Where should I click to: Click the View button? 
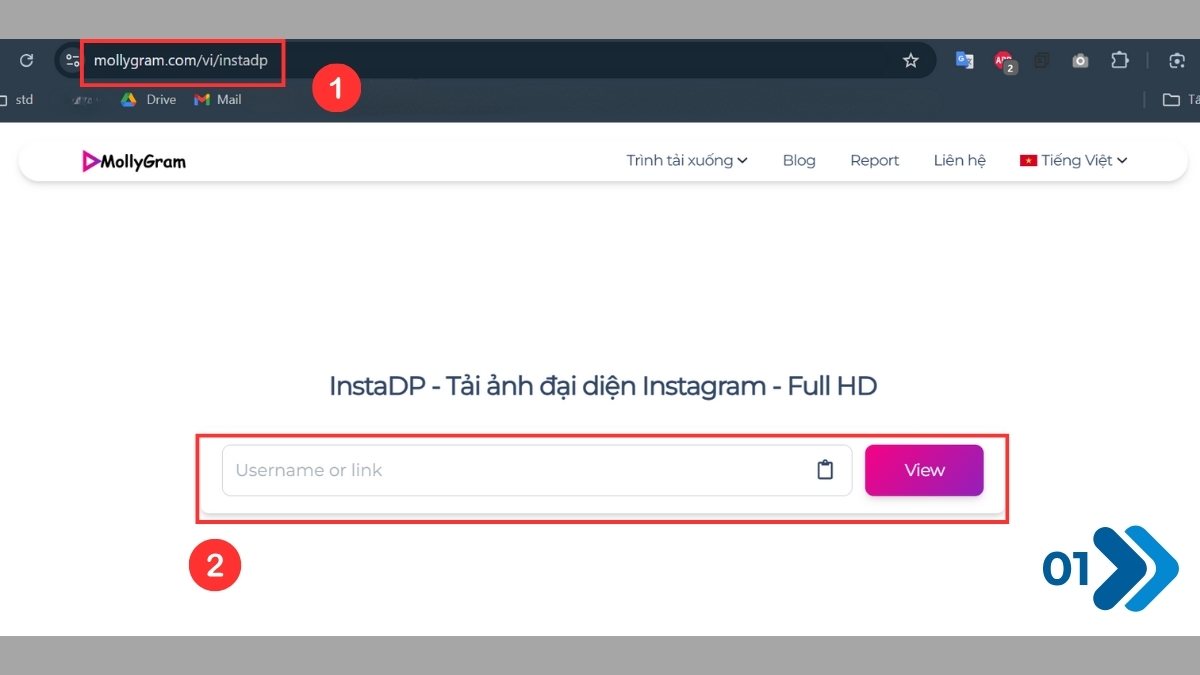pyautogui.click(x=924, y=470)
